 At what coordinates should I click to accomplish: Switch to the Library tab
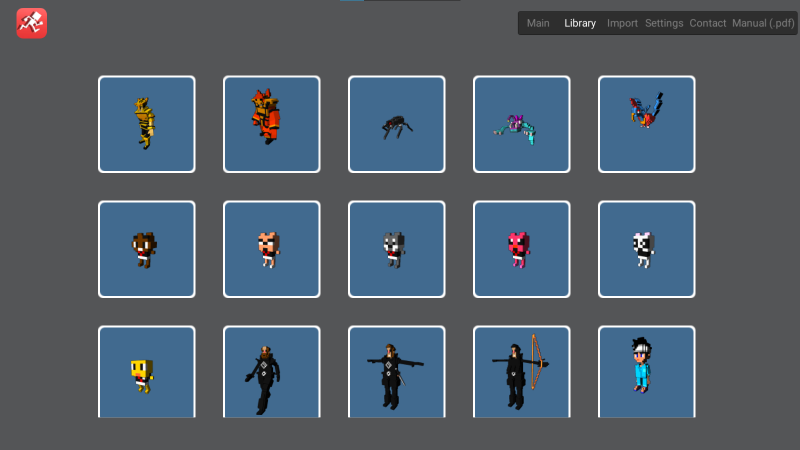tap(580, 23)
